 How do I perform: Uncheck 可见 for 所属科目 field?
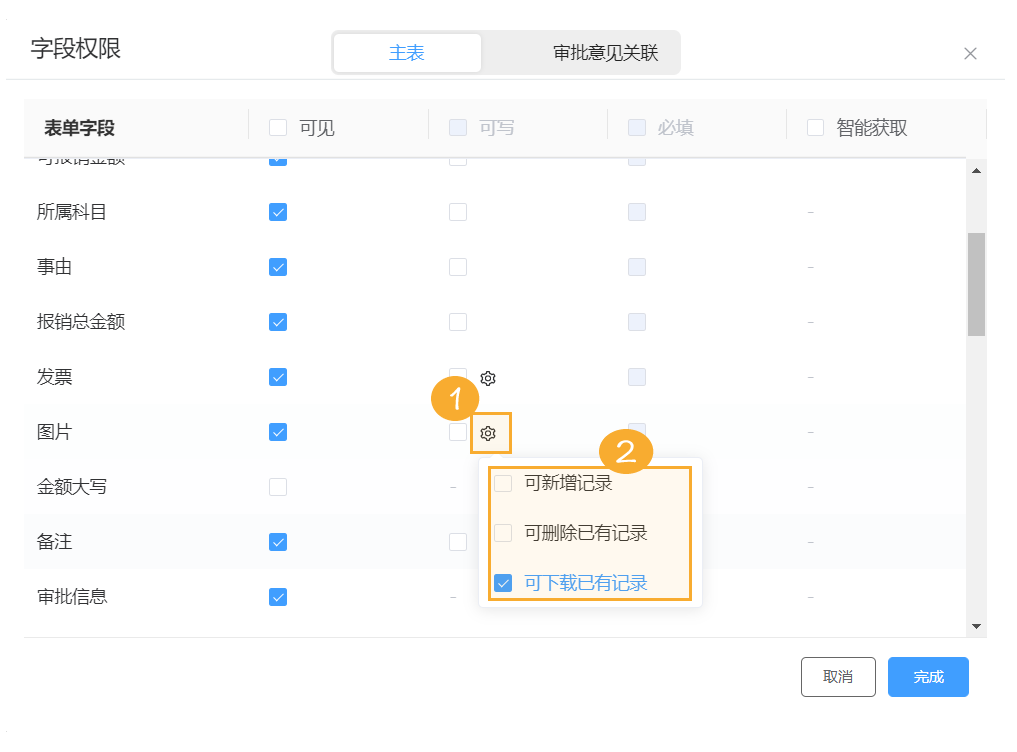[x=277, y=212]
